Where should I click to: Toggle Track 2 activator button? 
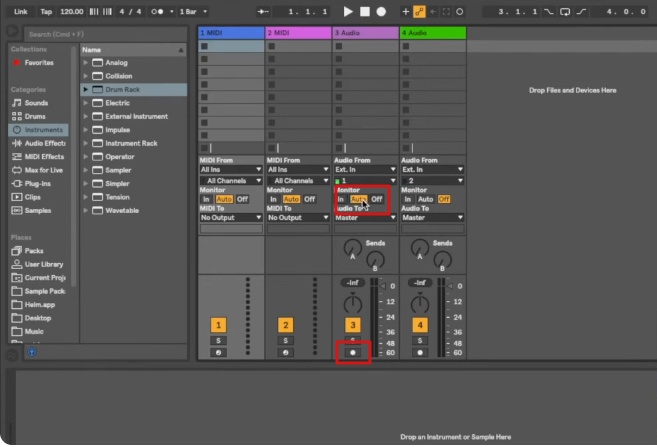285,325
